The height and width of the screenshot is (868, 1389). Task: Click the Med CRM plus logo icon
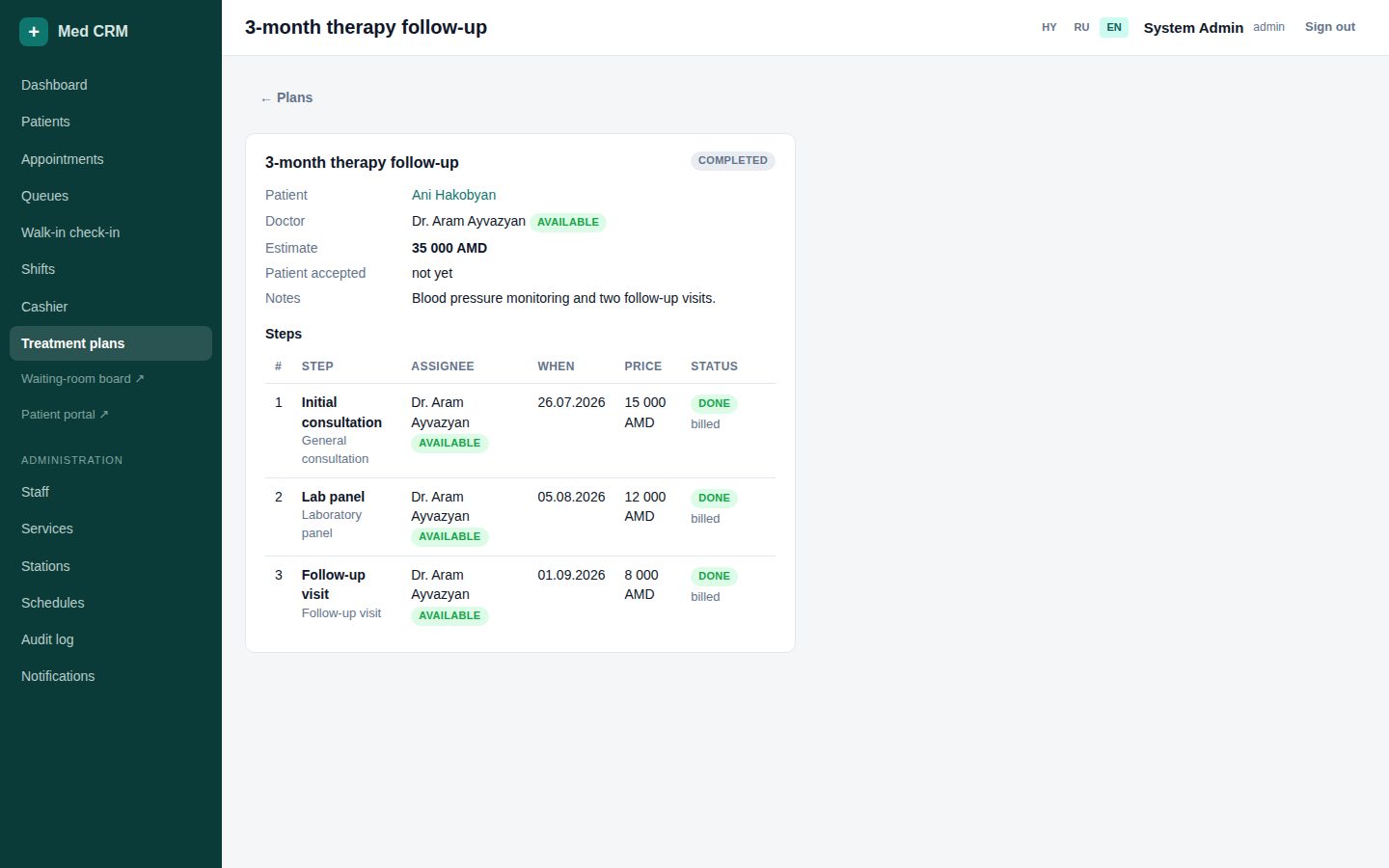pos(34,32)
